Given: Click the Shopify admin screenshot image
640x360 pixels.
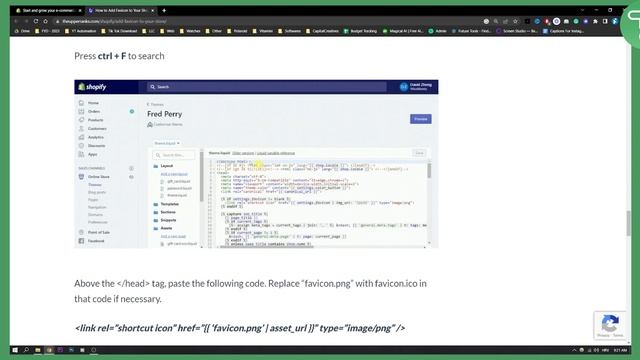Looking at the screenshot, I should 256,164.
